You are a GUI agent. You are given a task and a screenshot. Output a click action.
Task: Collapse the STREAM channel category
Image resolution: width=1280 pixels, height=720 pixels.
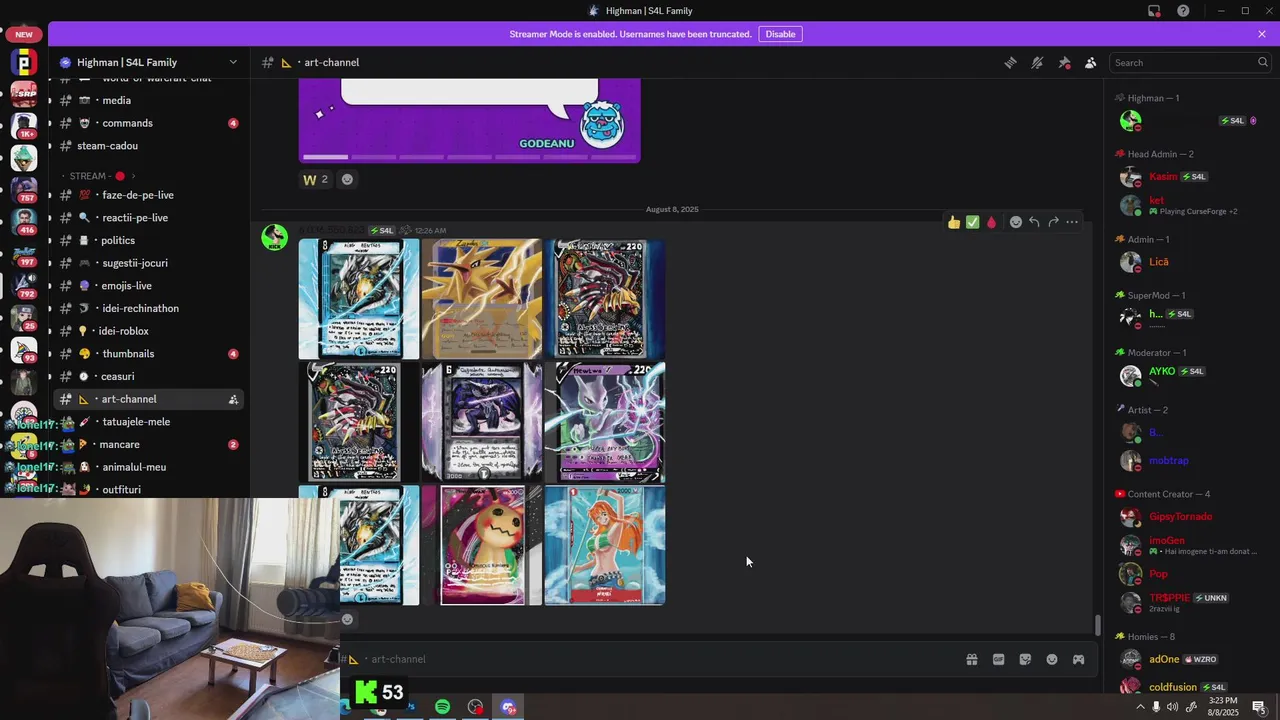click(x=98, y=176)
